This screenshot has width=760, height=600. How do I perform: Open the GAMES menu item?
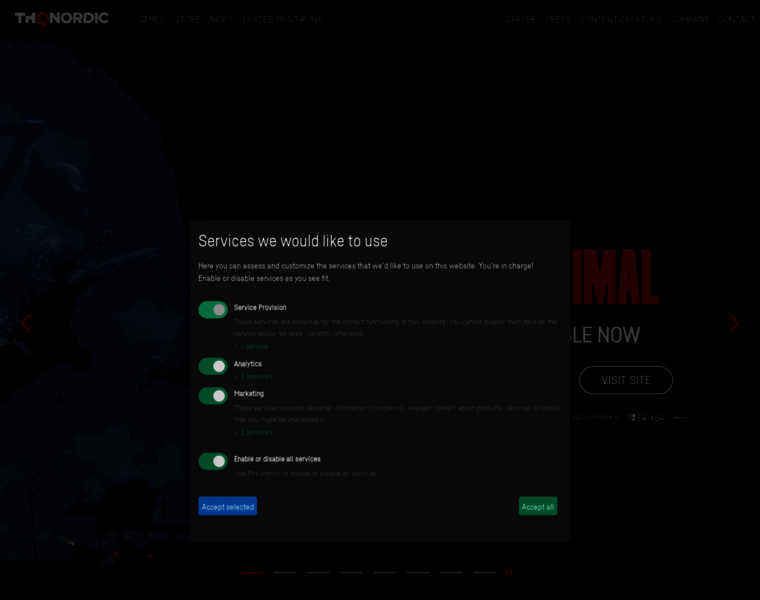click(x=151, y=19)
